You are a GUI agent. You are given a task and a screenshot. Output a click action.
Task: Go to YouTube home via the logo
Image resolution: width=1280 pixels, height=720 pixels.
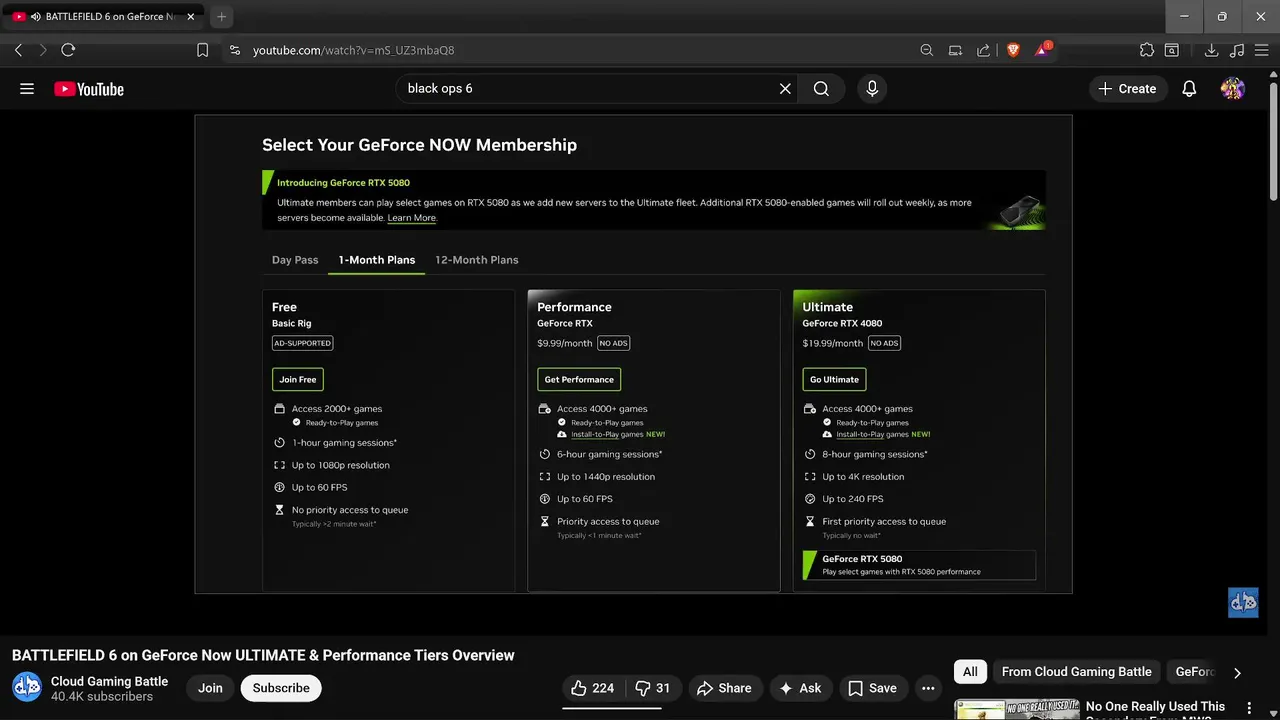pos(89,89)
